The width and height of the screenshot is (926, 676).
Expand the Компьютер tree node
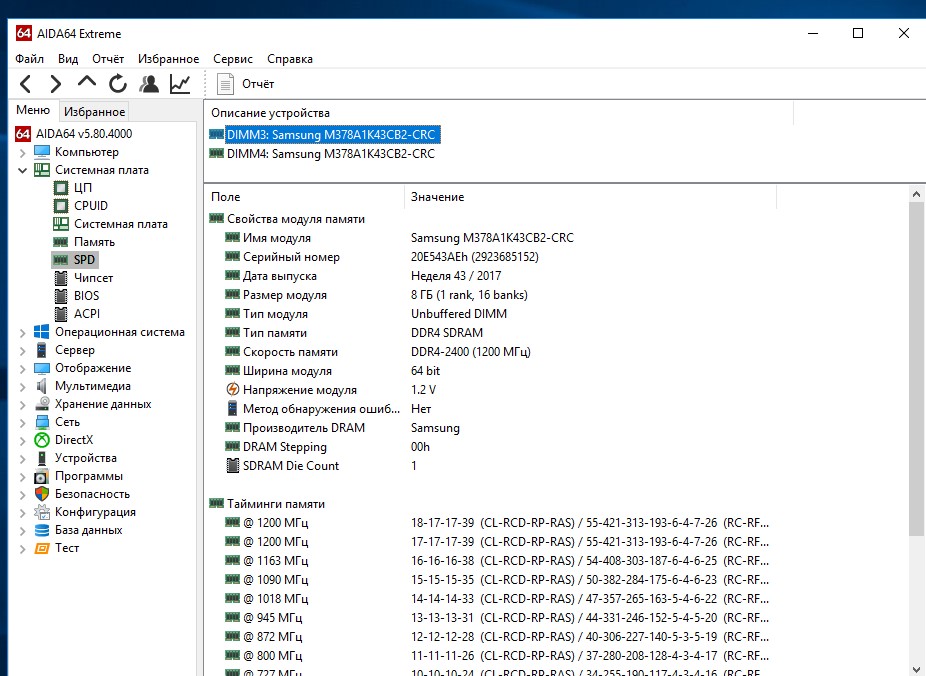coord(22,153)
